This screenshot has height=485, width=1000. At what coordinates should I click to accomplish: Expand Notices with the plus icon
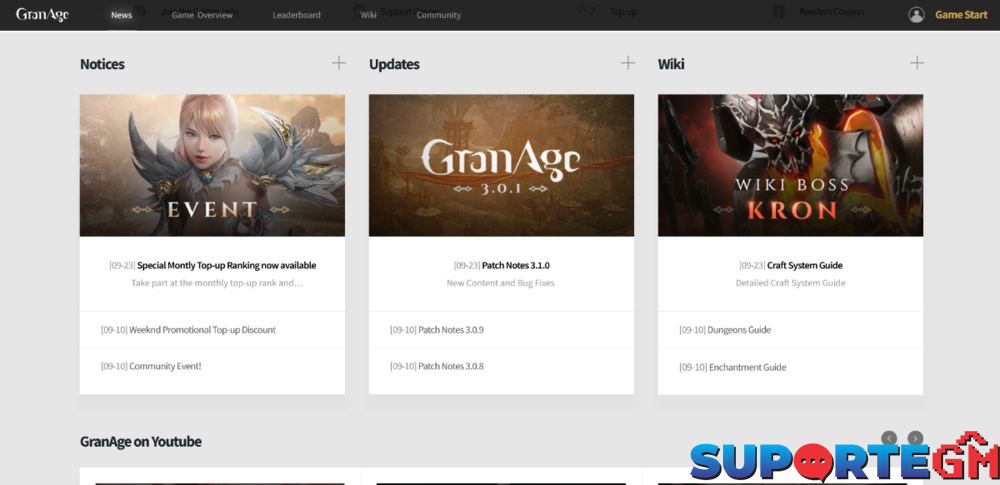coord(339,63)
